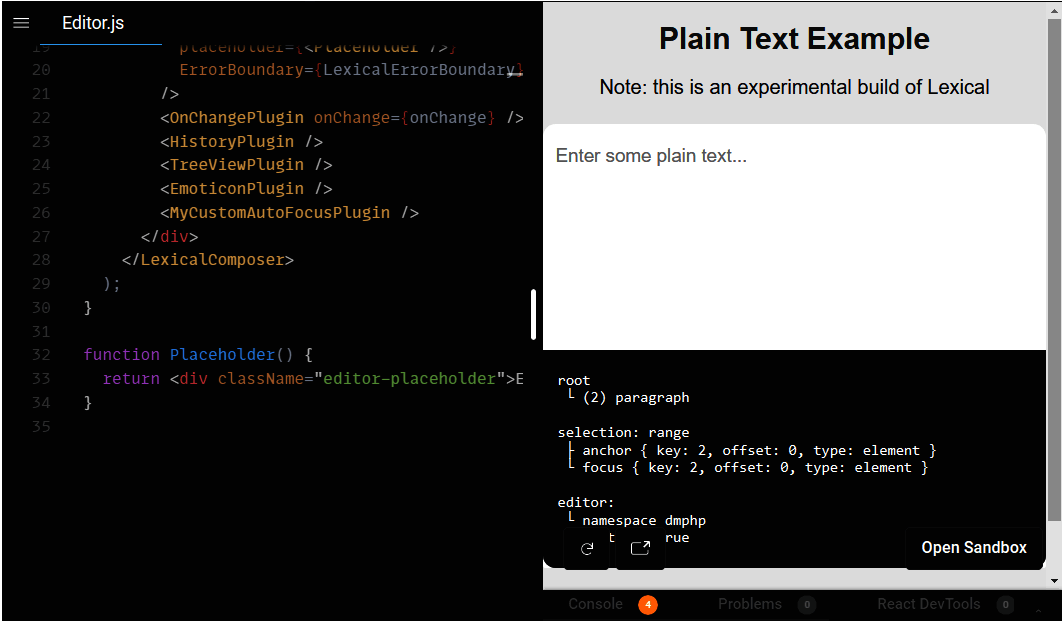Click the code editor scrollbar thumb
Viewport: 1063px width, 621px height.
click(x=533, y=313)
